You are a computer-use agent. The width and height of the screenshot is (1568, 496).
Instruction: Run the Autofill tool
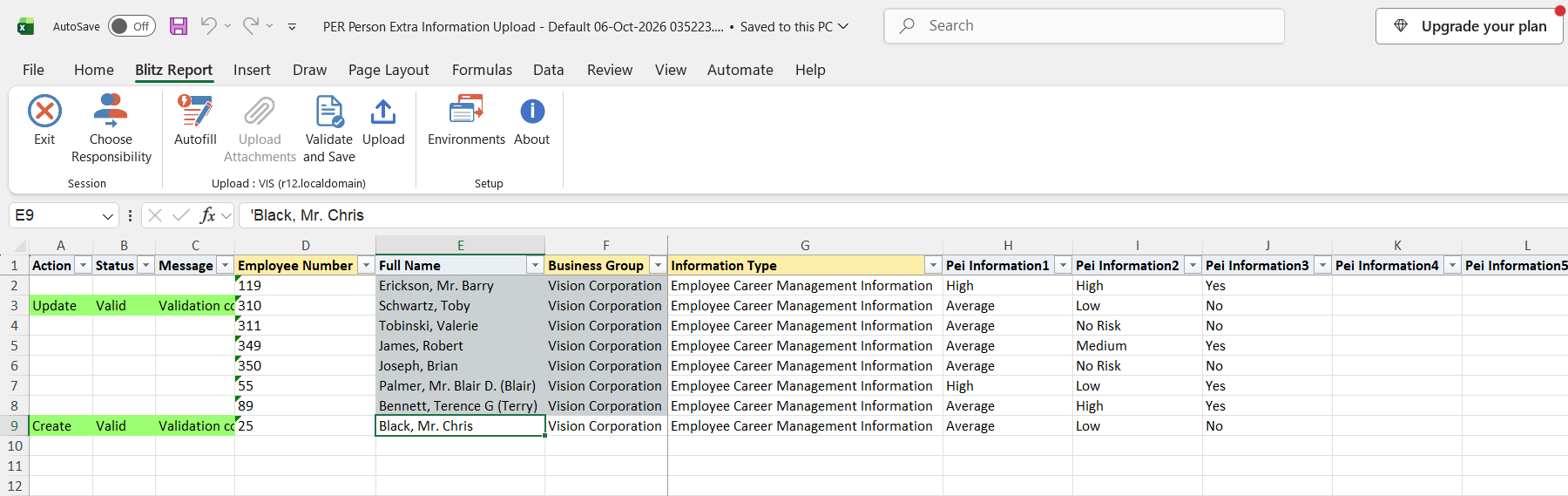point(195,120)
